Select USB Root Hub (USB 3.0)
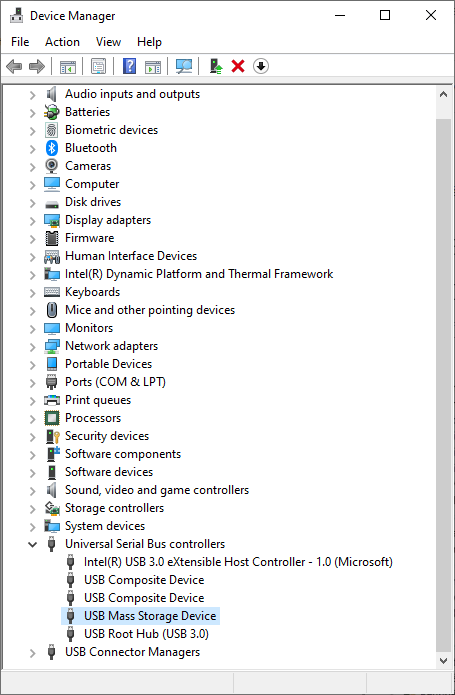This screenshot has height=695, width=455. [146, 634]
